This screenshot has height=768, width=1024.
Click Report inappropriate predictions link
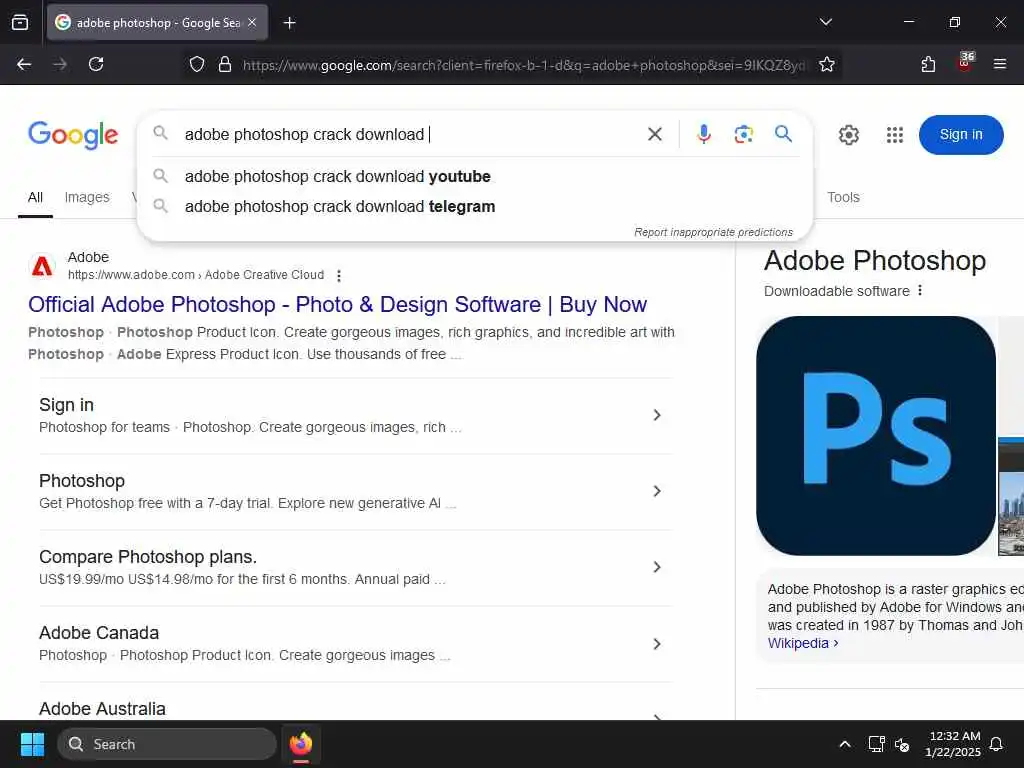tap(713, 232)
